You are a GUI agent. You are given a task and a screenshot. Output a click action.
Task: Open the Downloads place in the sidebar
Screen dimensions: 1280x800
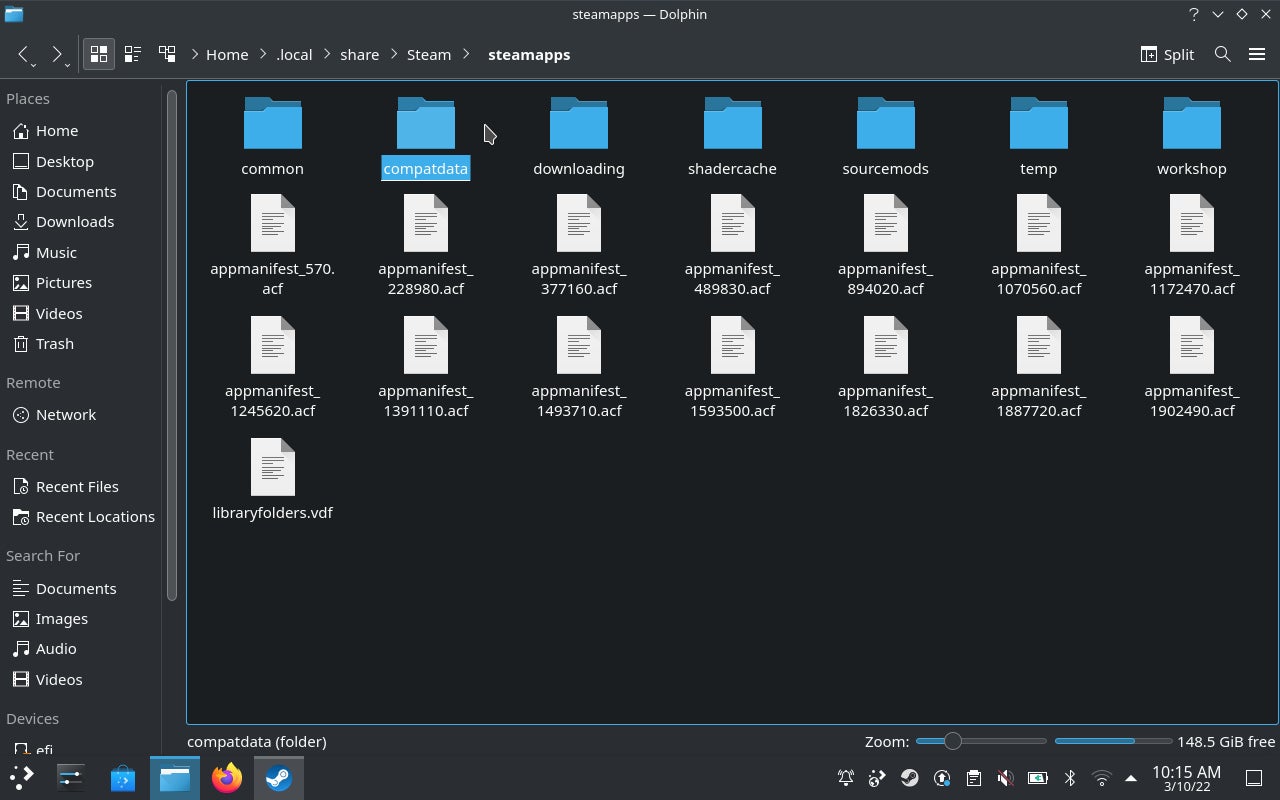(x=76, y=221)
